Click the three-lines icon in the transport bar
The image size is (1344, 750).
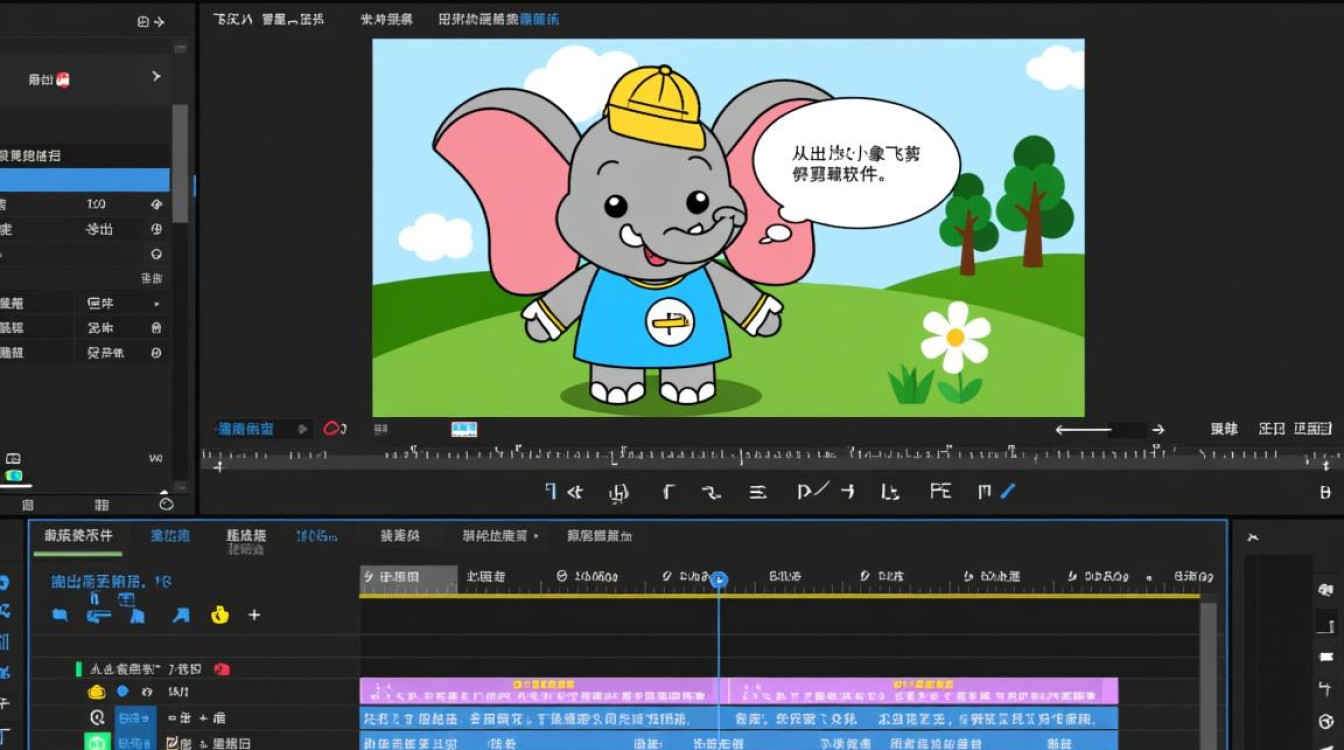[x=758, y=492]
